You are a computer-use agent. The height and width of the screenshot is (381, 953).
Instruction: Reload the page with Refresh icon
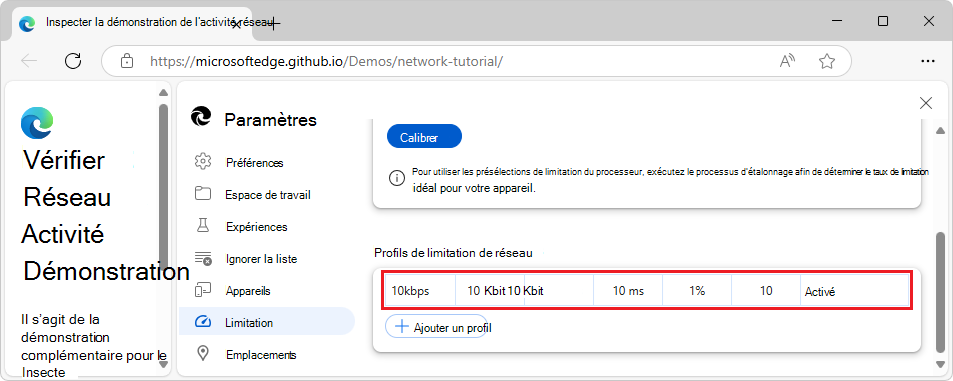pos(73,61)
